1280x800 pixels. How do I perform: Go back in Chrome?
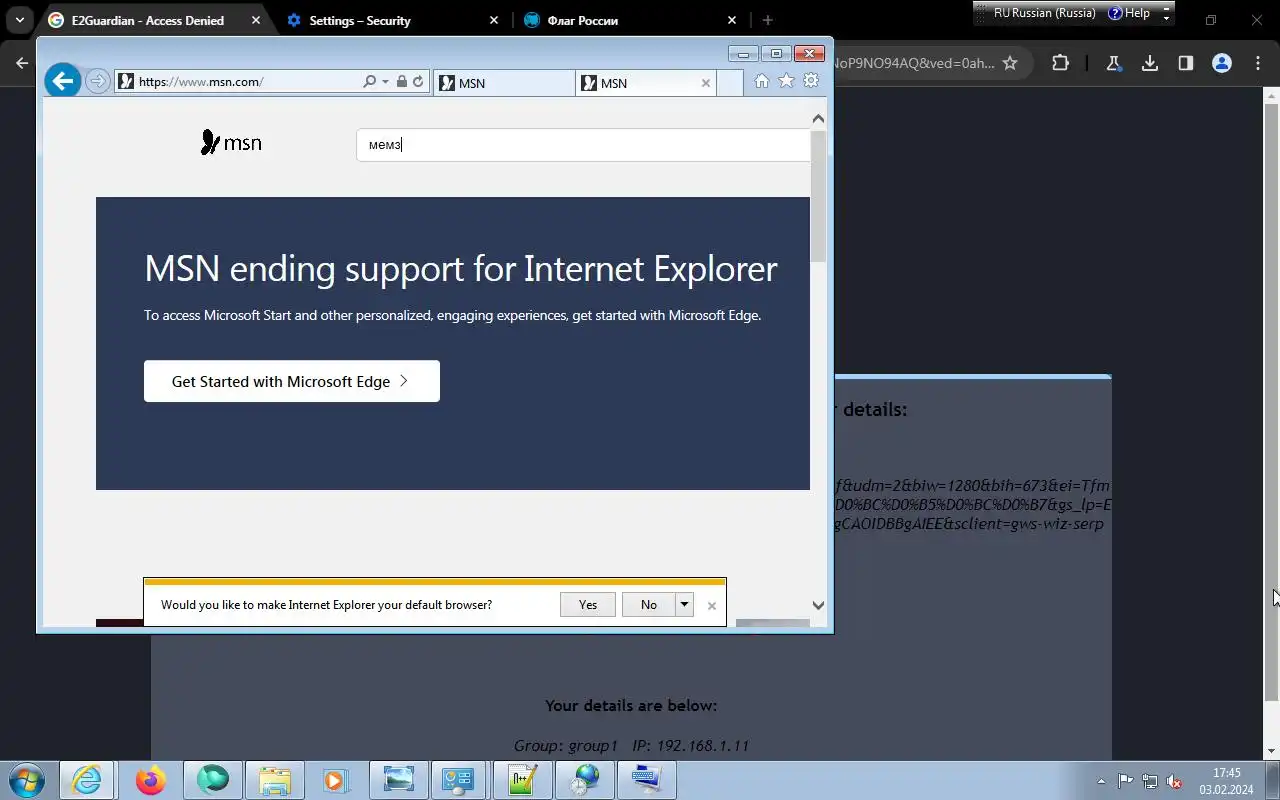click(22, 63)
